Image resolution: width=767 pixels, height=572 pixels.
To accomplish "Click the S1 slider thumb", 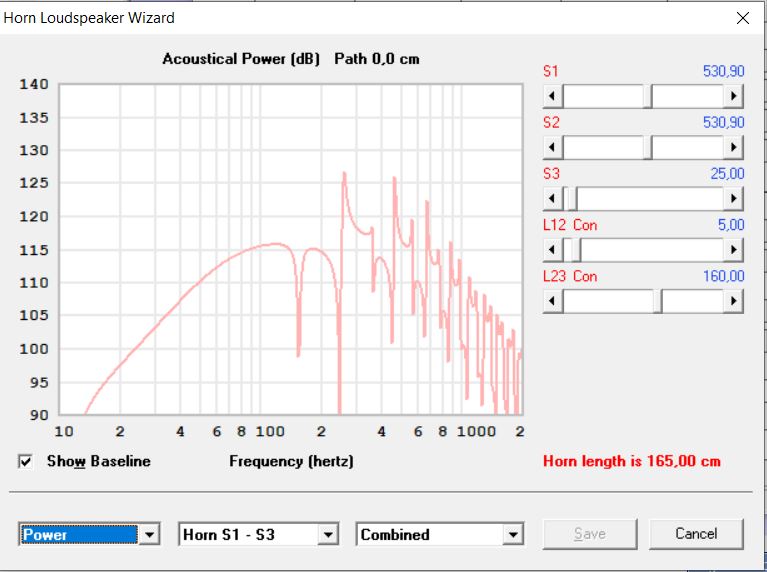I will coord(648,96).
